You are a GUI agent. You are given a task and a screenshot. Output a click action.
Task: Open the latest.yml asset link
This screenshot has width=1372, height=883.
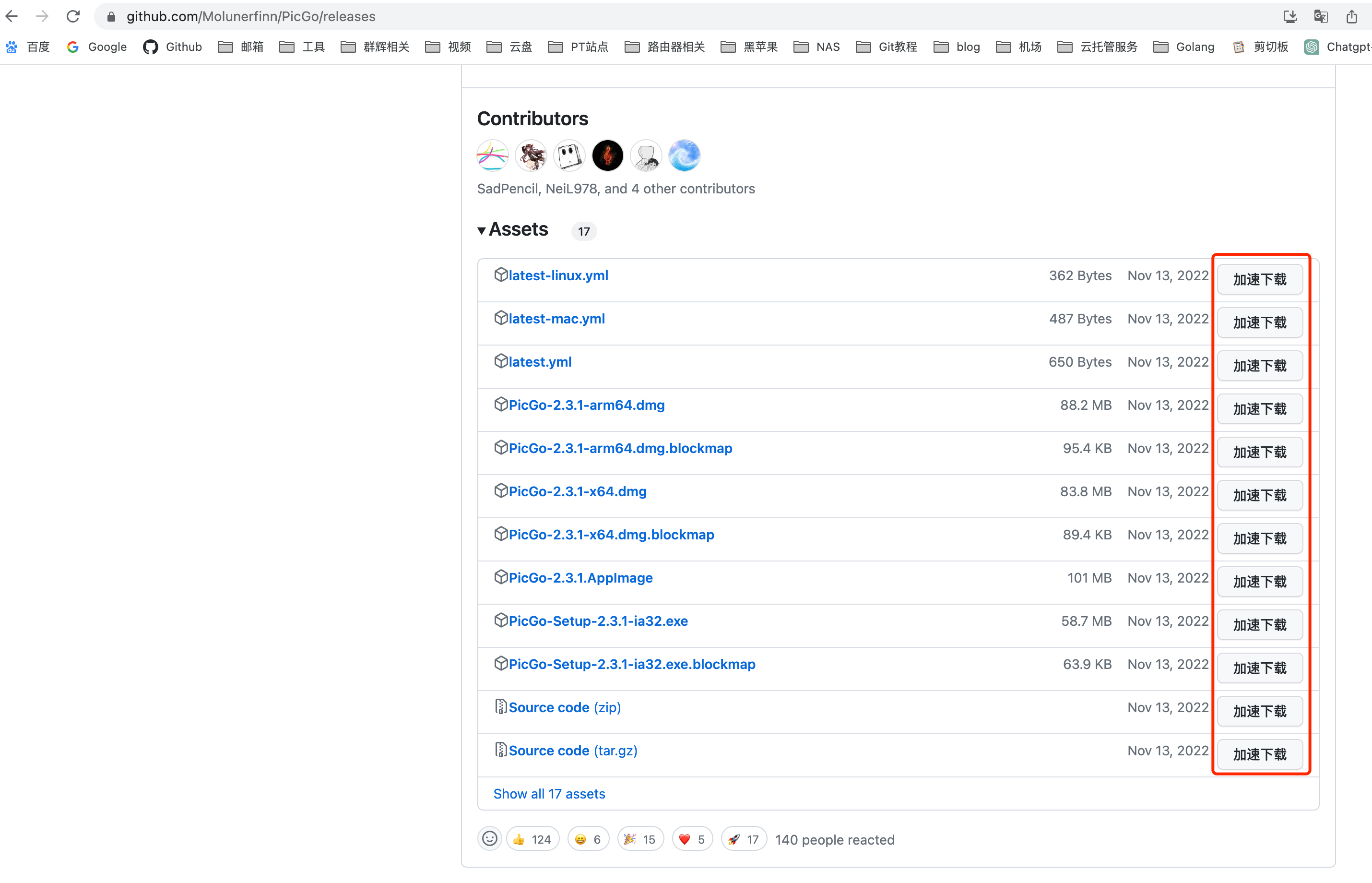pyautogui.click(x=540, y=362)
